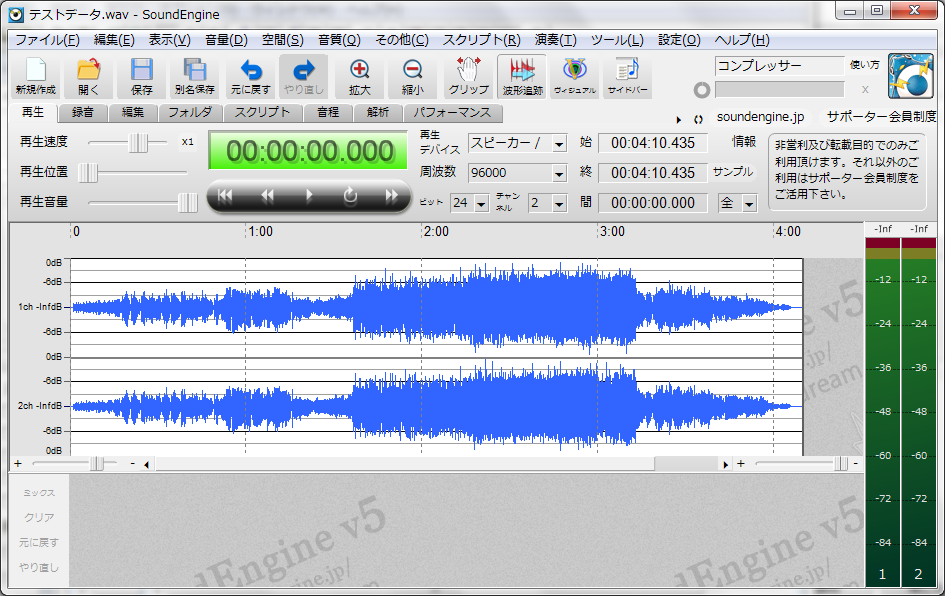Open a file with the 開く icon
945x596 pixels.
point(89,77)
